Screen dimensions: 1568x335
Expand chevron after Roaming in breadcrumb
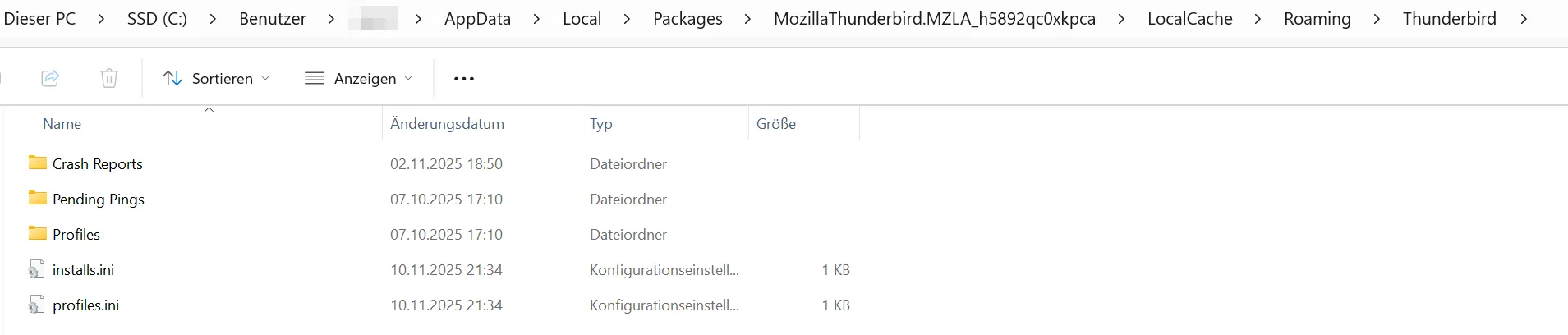[x=1377, y=19]
